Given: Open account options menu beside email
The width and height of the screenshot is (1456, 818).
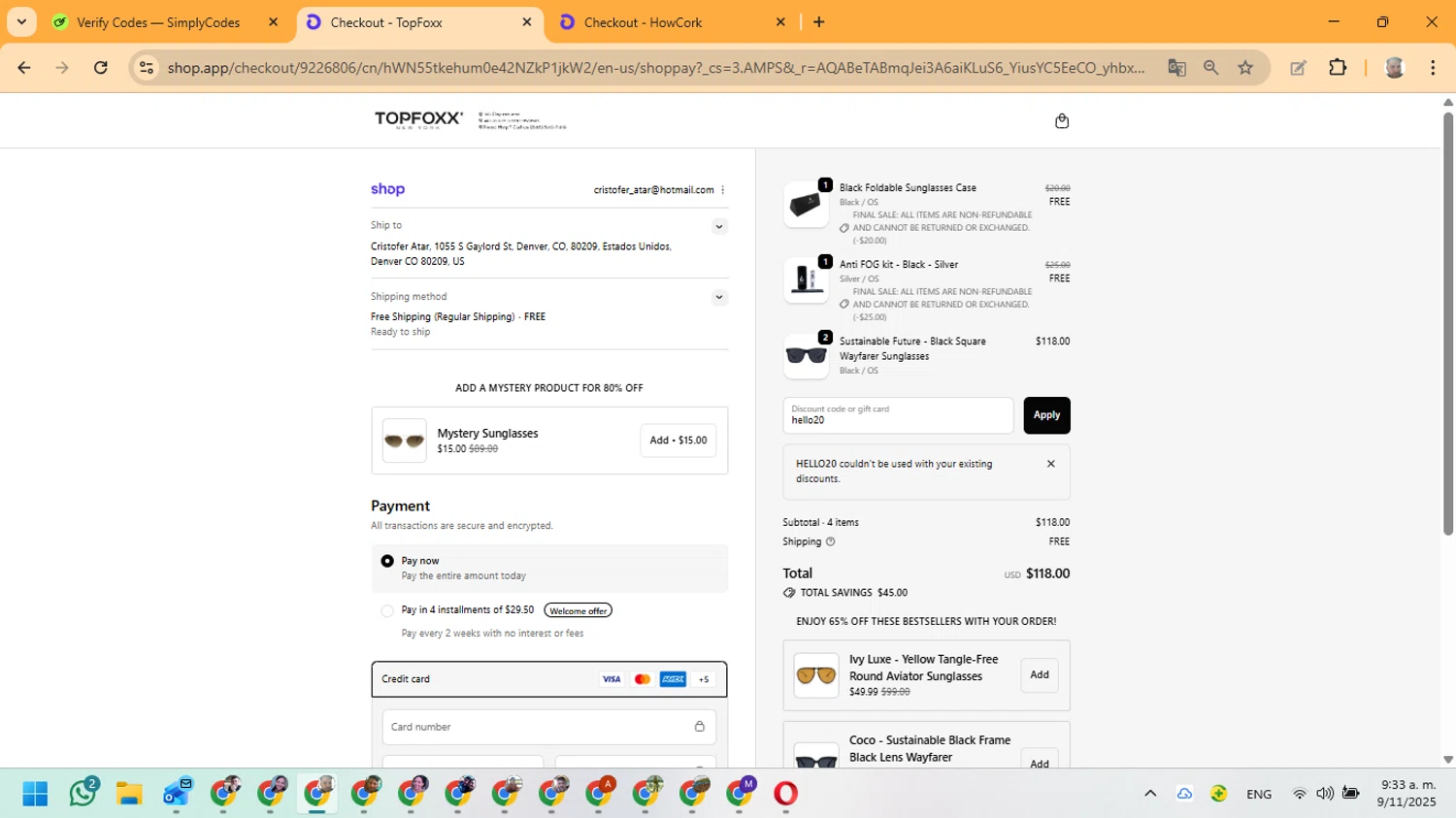Looking at the screenshot, I should pyautogui.click(x=723, y=190).
